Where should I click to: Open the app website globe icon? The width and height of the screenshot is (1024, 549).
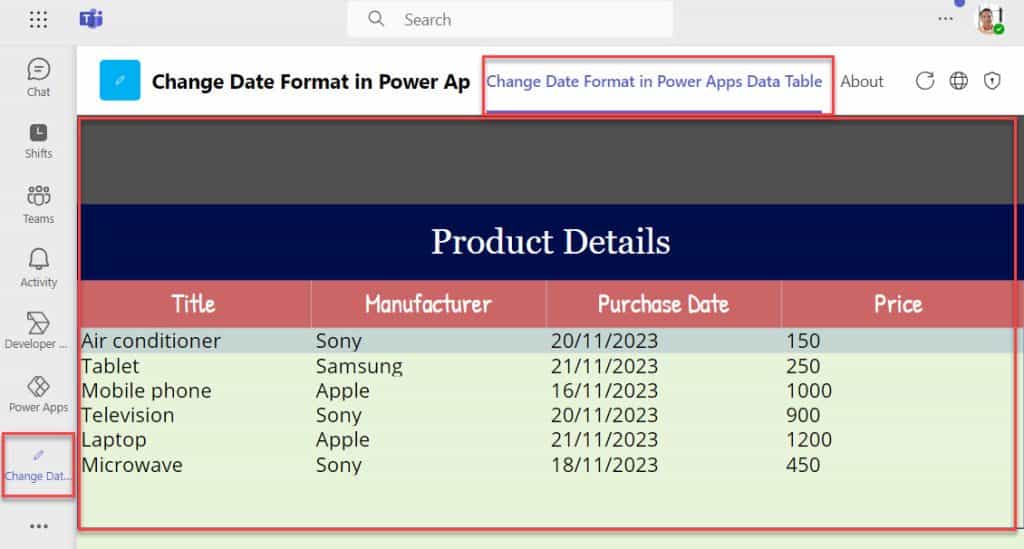pos(959,81)
